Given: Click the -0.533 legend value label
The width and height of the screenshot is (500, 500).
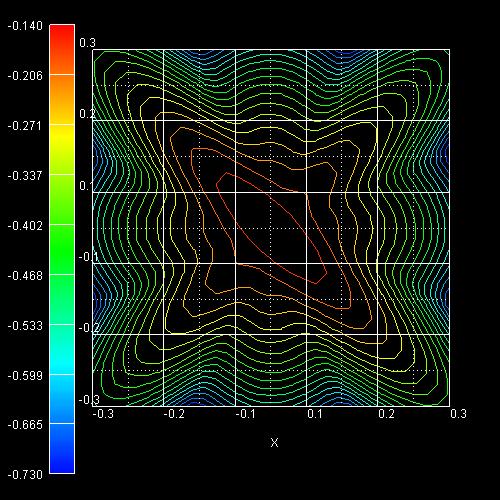Looking at the screenshot, I should pos(25,326).
